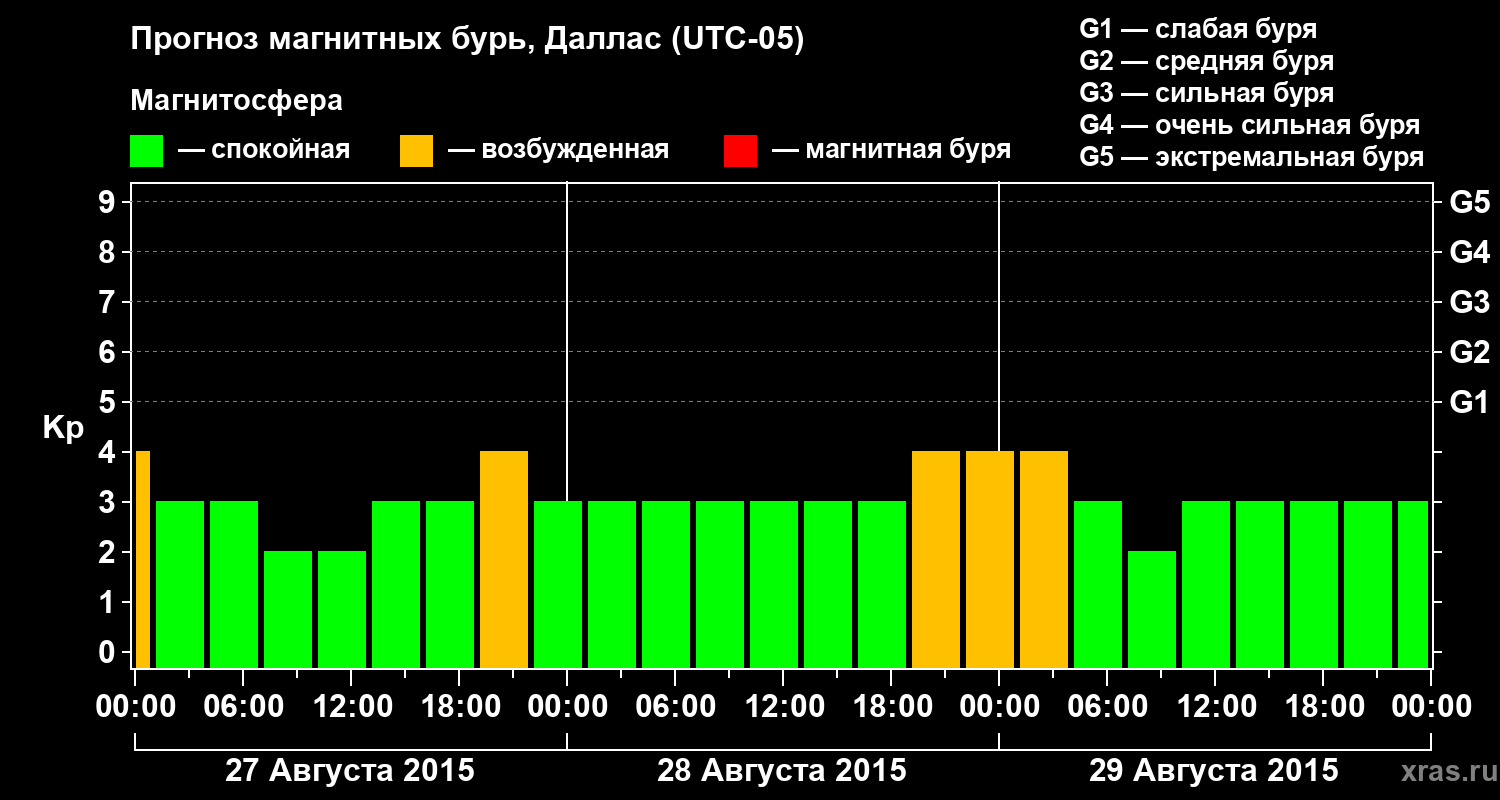Click the '— магнитная буря' legend label
This screenshot has width=1500, height=800.
coord(892,150)
